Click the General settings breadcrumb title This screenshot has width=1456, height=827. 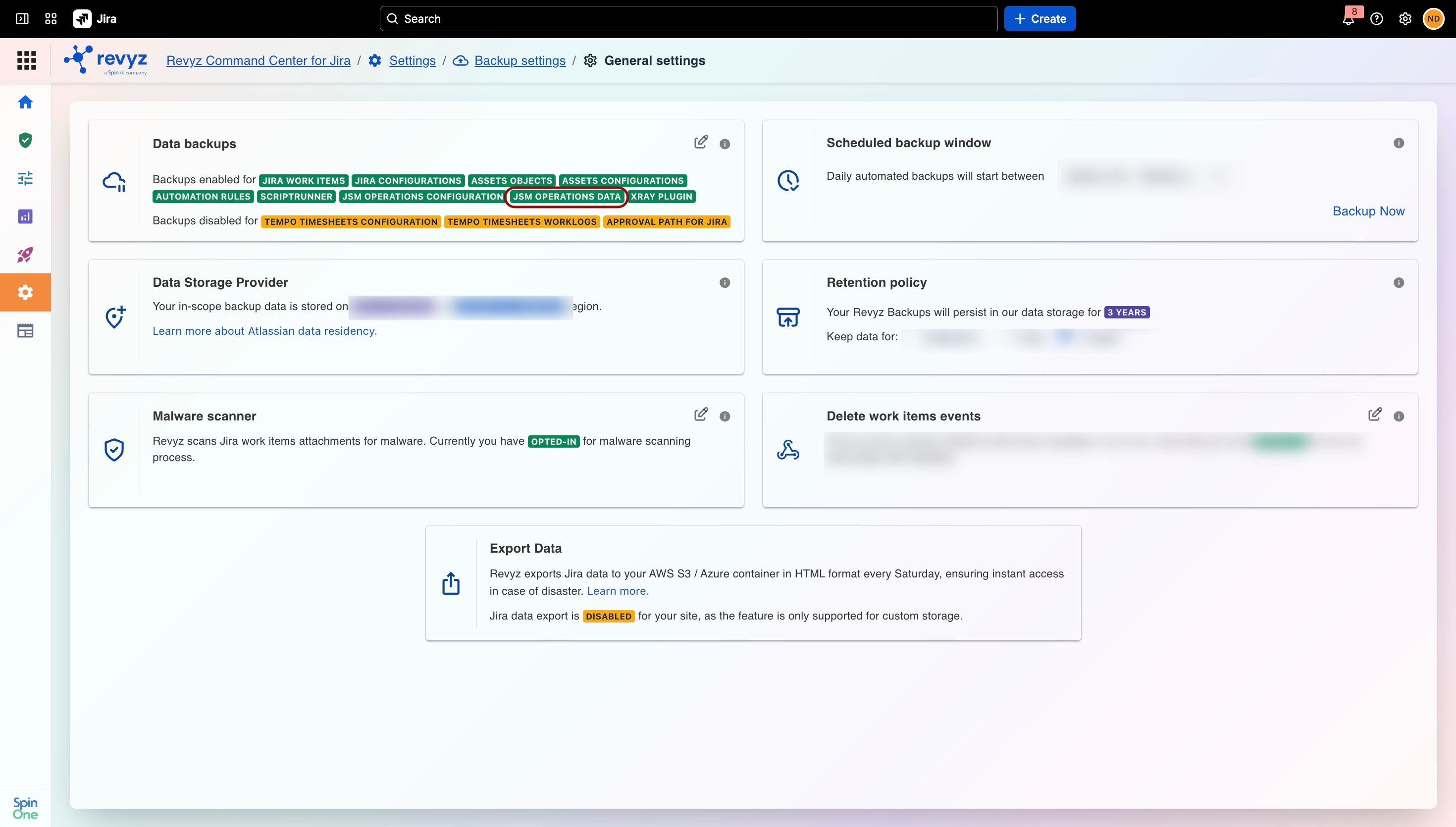click(x=655, y=60)
